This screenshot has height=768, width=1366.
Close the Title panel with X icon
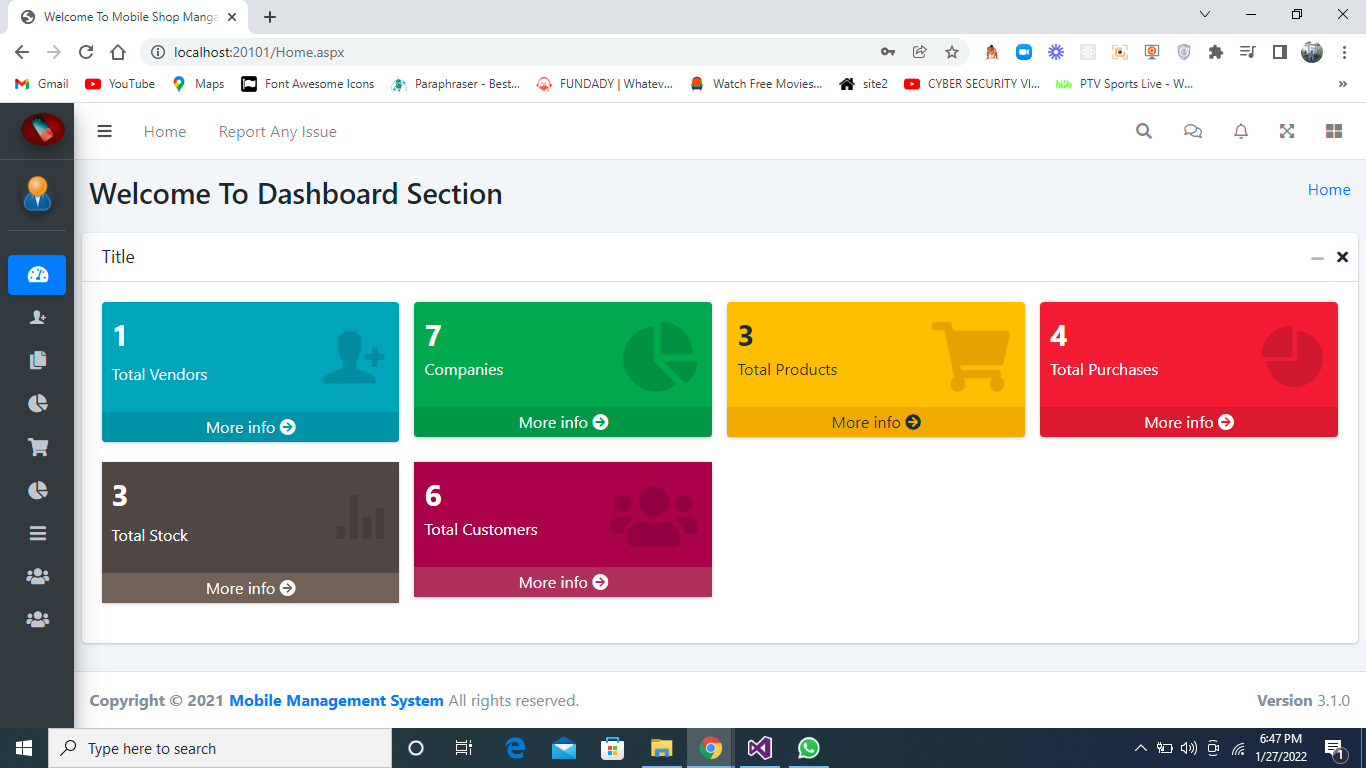click(1342, 257)
